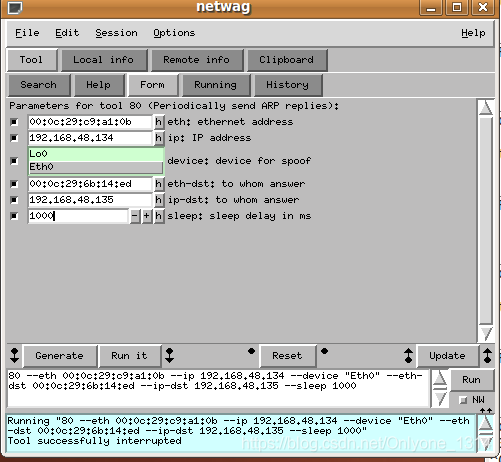Toggle the ip IP address checkbox
Viewport: 501px width, 462px height.
coord(14,138)
